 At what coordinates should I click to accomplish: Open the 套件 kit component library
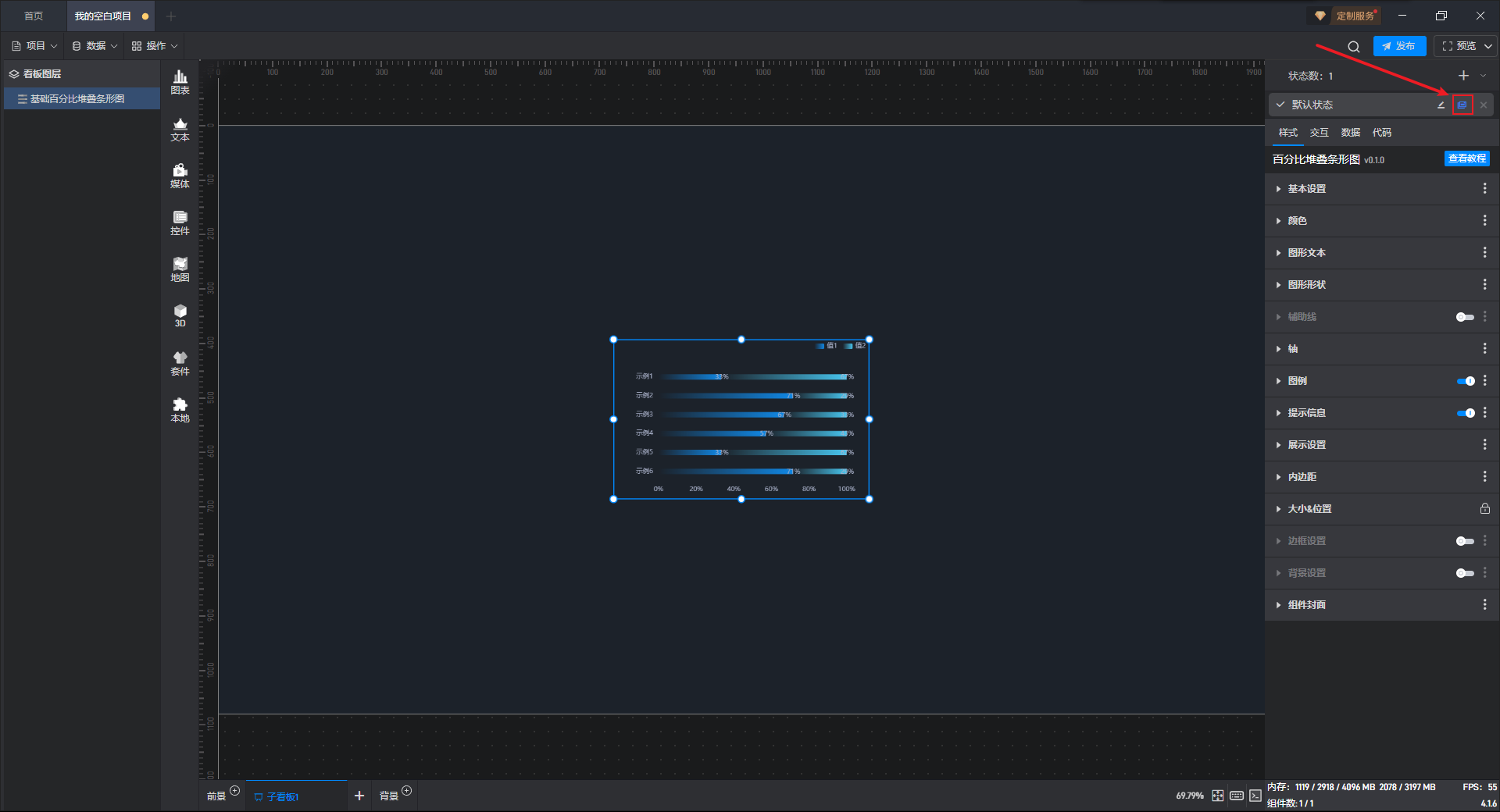(x=180, y=363)
